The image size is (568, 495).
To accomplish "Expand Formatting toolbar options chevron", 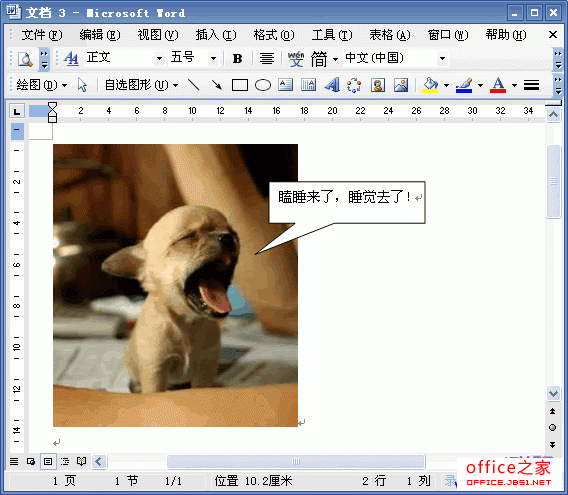I will [558, 59].
